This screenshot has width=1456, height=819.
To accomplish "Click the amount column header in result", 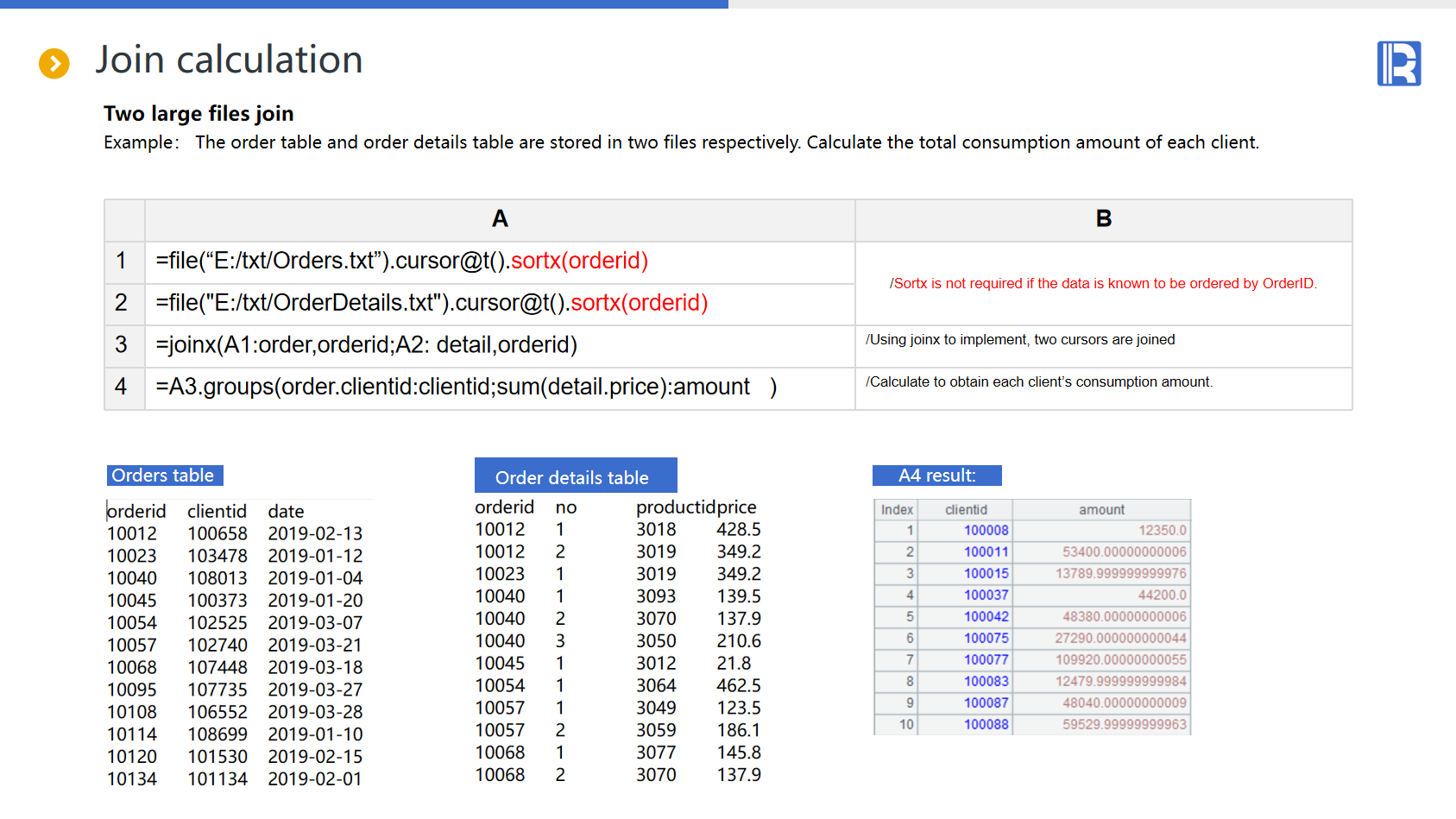I will click(1101, 510).
